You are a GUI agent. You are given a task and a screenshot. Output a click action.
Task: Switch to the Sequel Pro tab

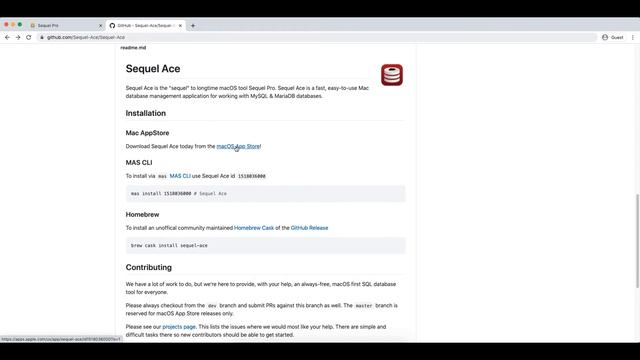pyautogui.click(x=65, y=25)
